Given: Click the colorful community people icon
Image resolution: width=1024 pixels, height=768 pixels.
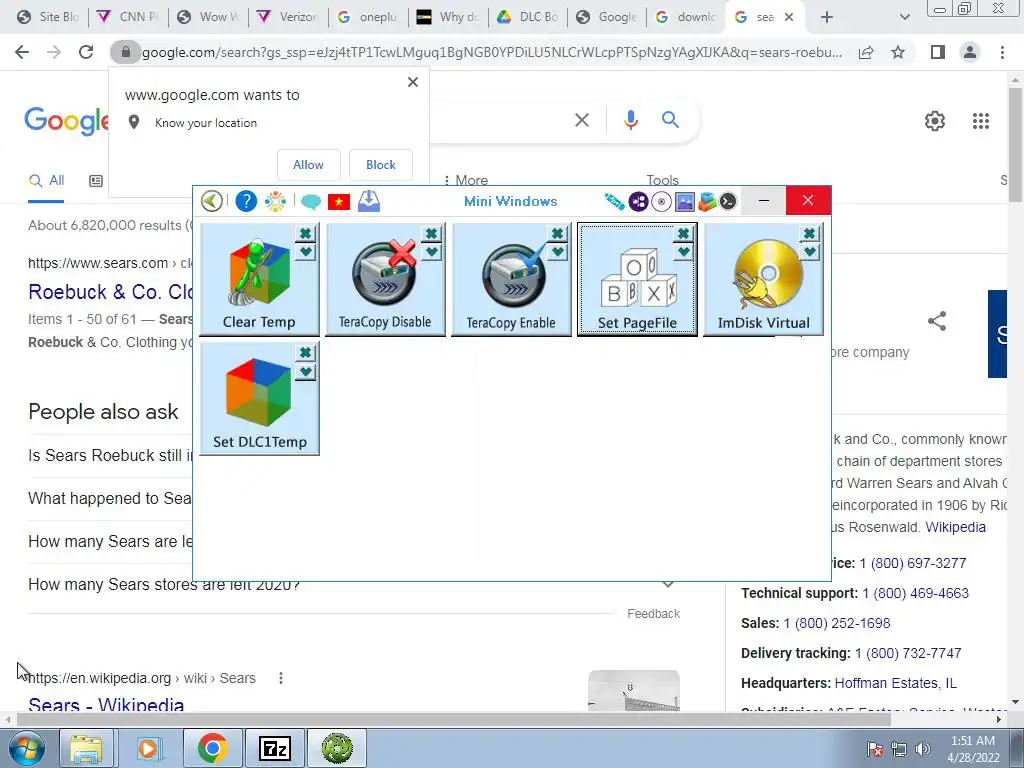Looking at the screenshot, I should coord(276,201).
